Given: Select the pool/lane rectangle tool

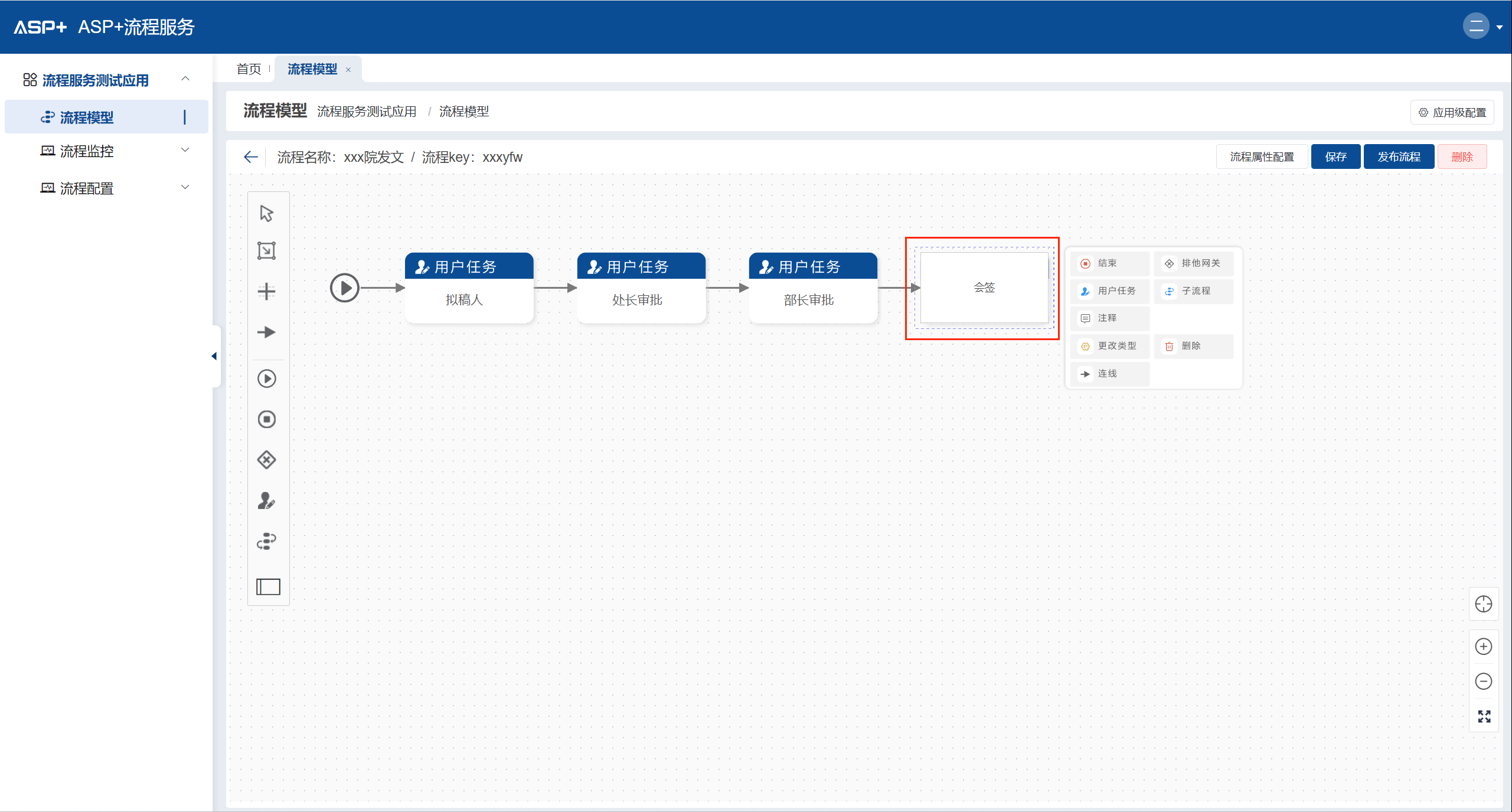Looking at the screenshot, I should (x=268, y=586).
